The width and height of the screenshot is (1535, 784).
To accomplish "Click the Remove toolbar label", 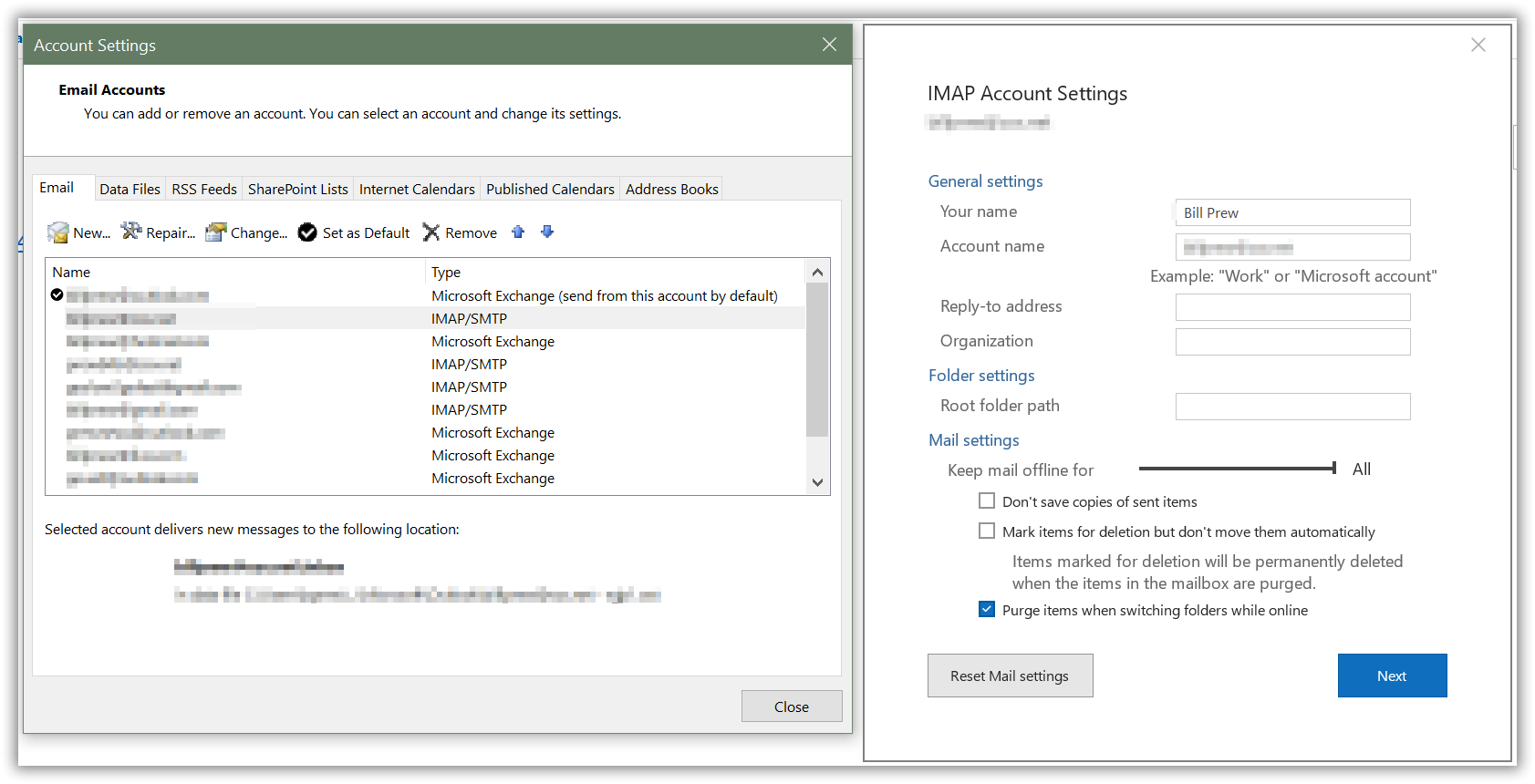I will pos(471,233).
